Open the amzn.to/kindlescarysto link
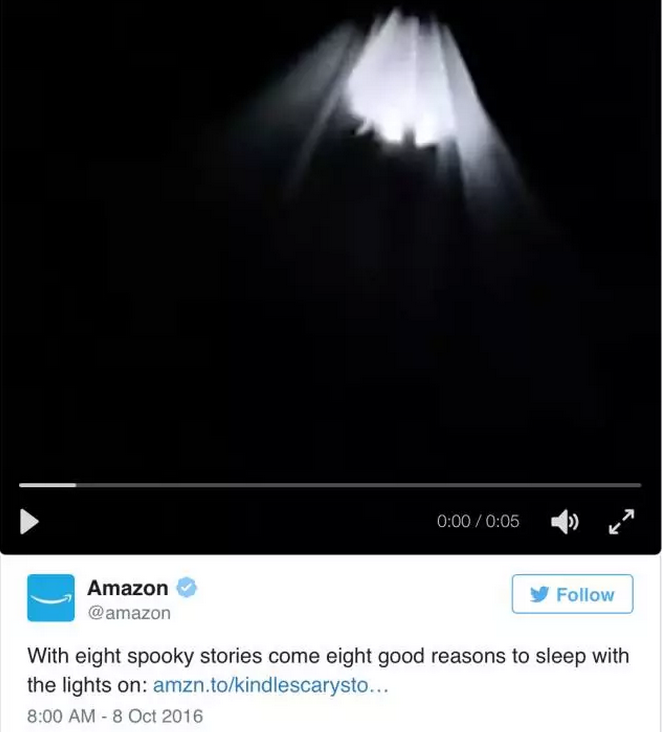 270,685
